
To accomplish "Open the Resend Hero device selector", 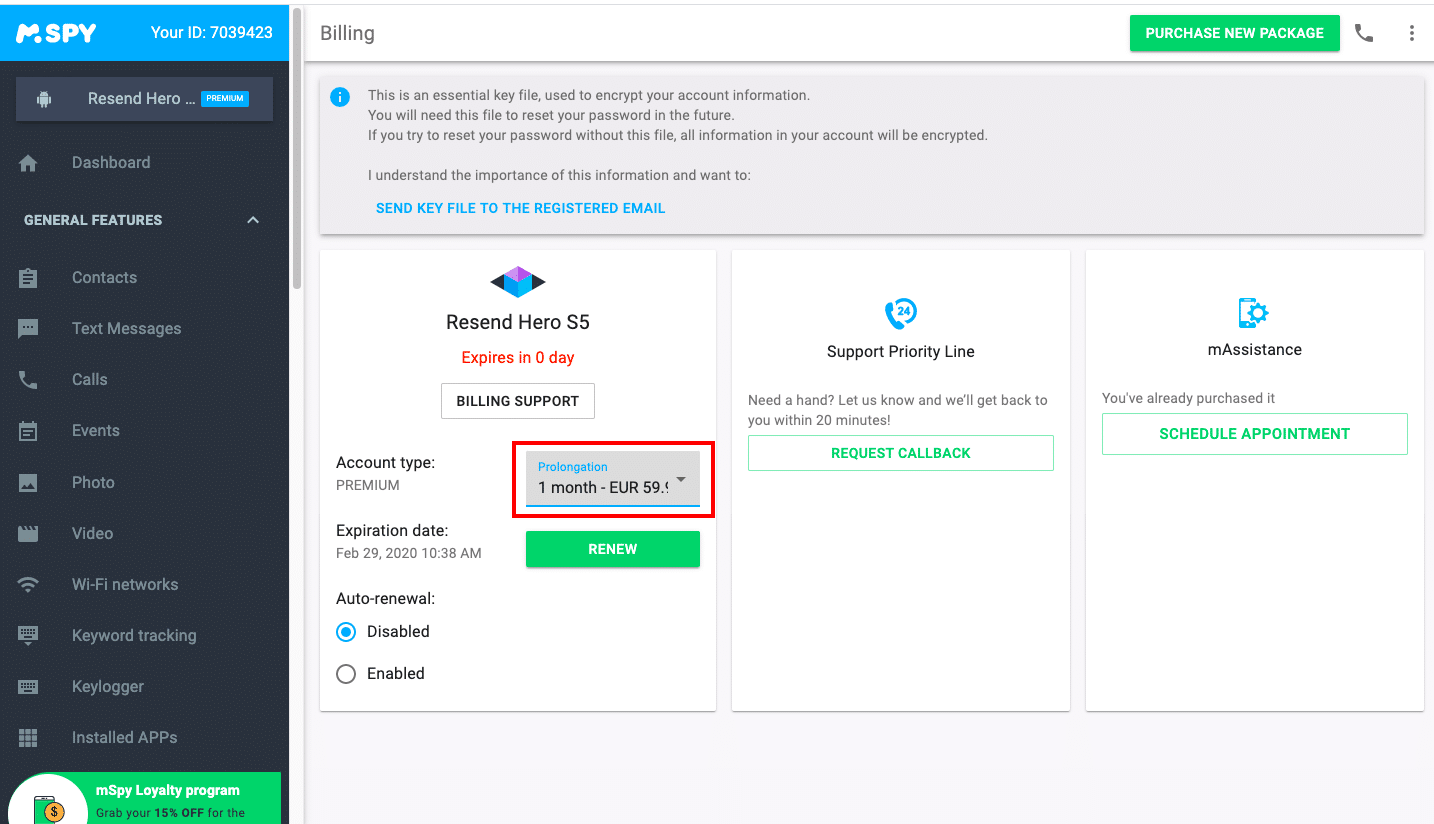I will coord(144,99).
